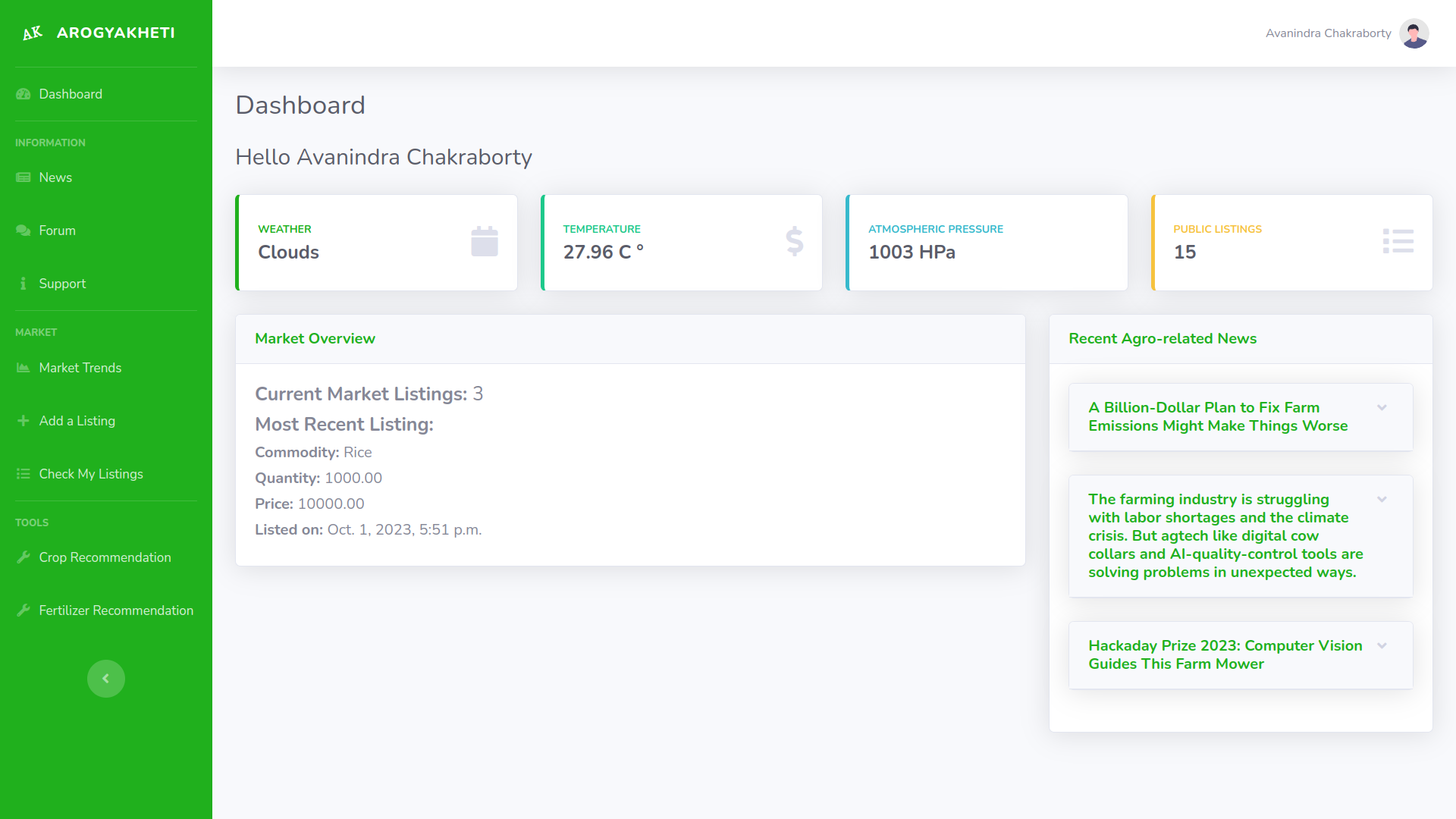The width and height of the screenshot is (1456, 819).
Task: Expand the Hackaday Prize 2023 news chevron
Action: (x=1382, y=646)
